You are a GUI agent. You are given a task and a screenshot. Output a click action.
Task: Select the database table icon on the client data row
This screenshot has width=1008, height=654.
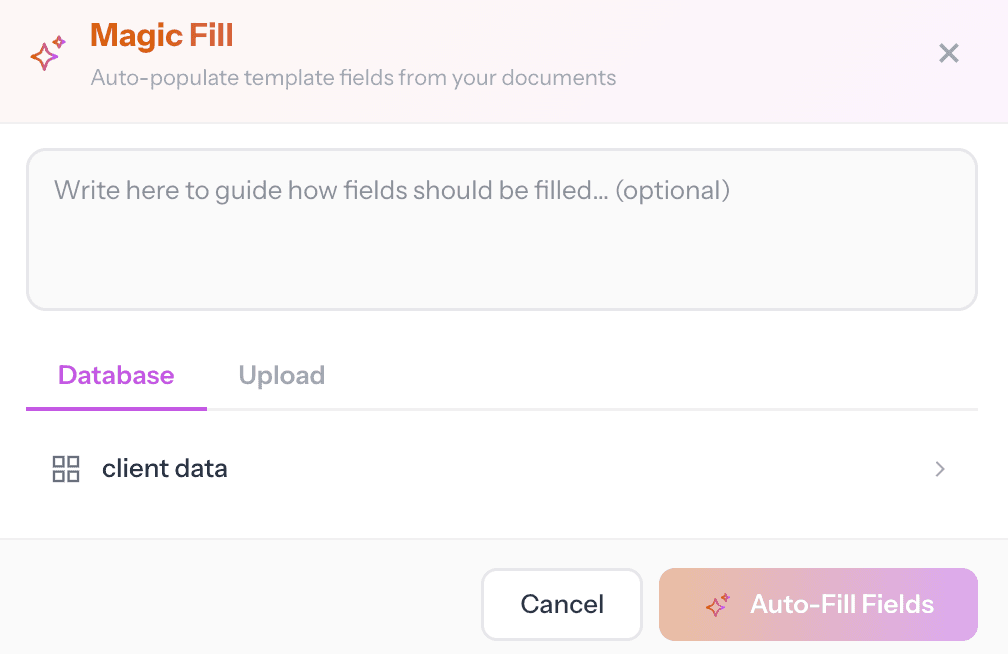pyautogui.click(x=65, y=468)
